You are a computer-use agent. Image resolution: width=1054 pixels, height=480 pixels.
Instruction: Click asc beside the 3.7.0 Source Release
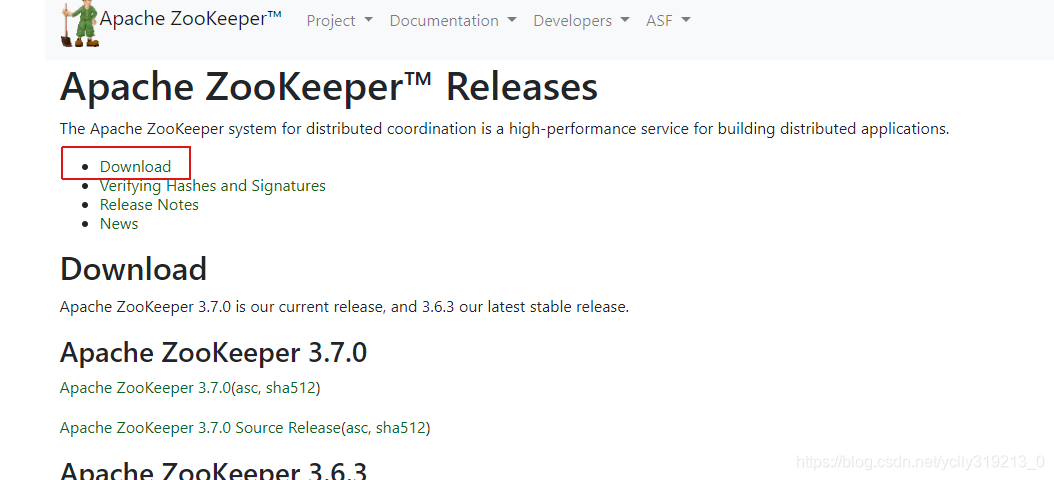tap(356, 428)
